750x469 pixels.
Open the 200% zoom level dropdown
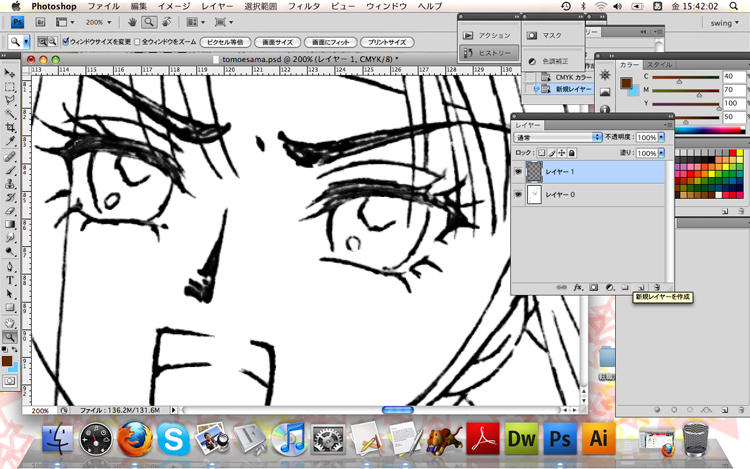[x=98, y=22]
